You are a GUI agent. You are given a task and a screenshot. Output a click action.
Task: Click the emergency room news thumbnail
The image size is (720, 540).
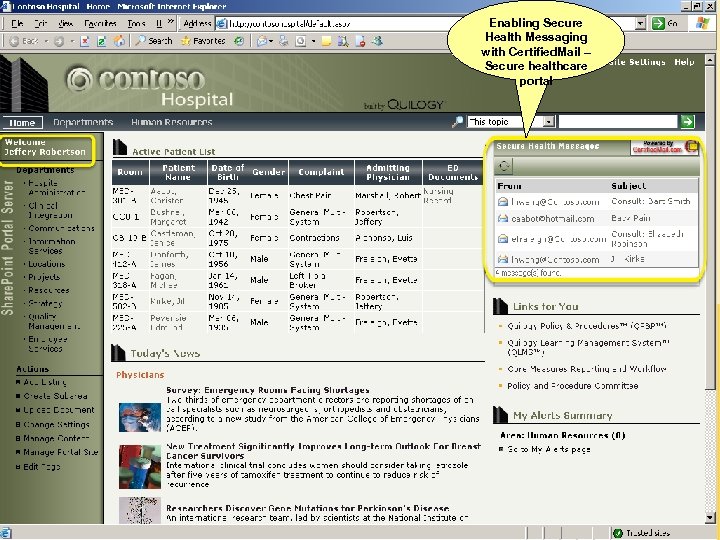coord(140,417)
